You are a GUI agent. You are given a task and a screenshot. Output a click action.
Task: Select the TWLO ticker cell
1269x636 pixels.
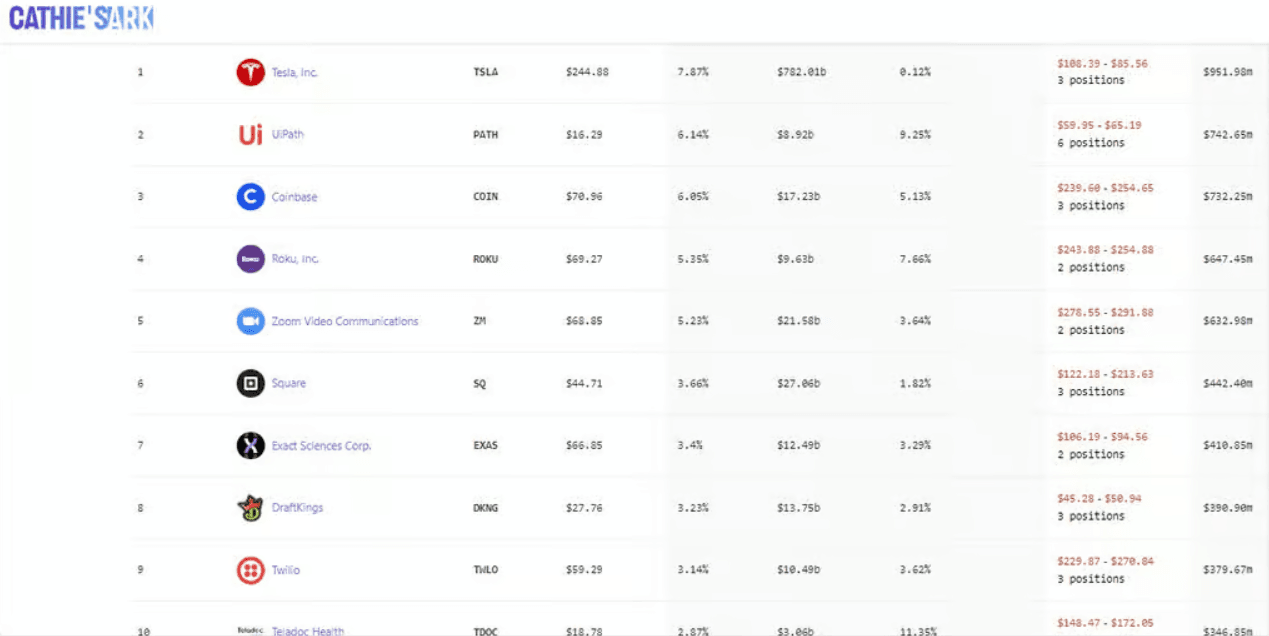(x=485, y=570)
